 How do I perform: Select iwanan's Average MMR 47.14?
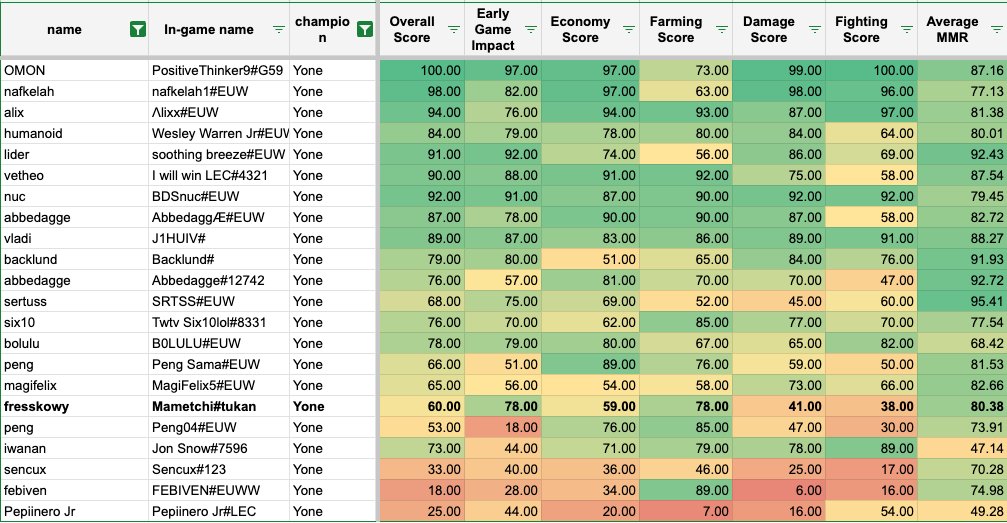tap(962, 448)
